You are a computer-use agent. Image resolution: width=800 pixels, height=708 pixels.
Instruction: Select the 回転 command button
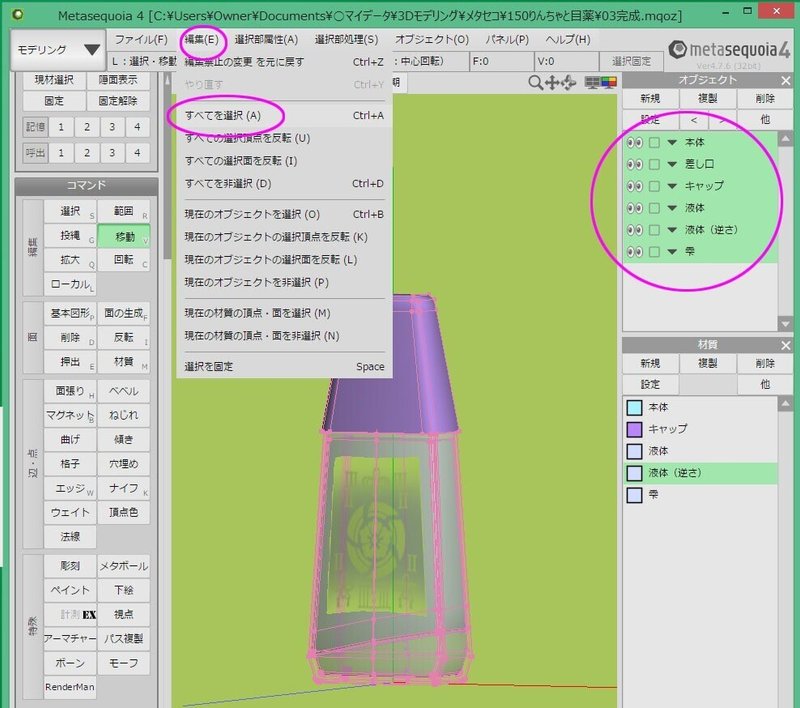tap(123, 260)
